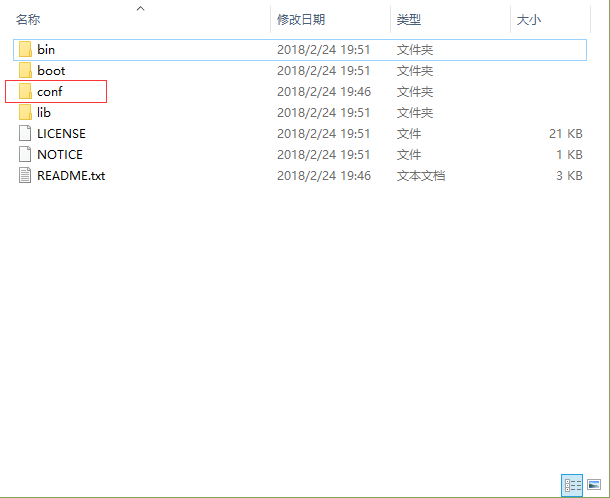Select the folder name 'boot'
The width and height of the screenshot is (610, 498).
[x=51, y=70]
